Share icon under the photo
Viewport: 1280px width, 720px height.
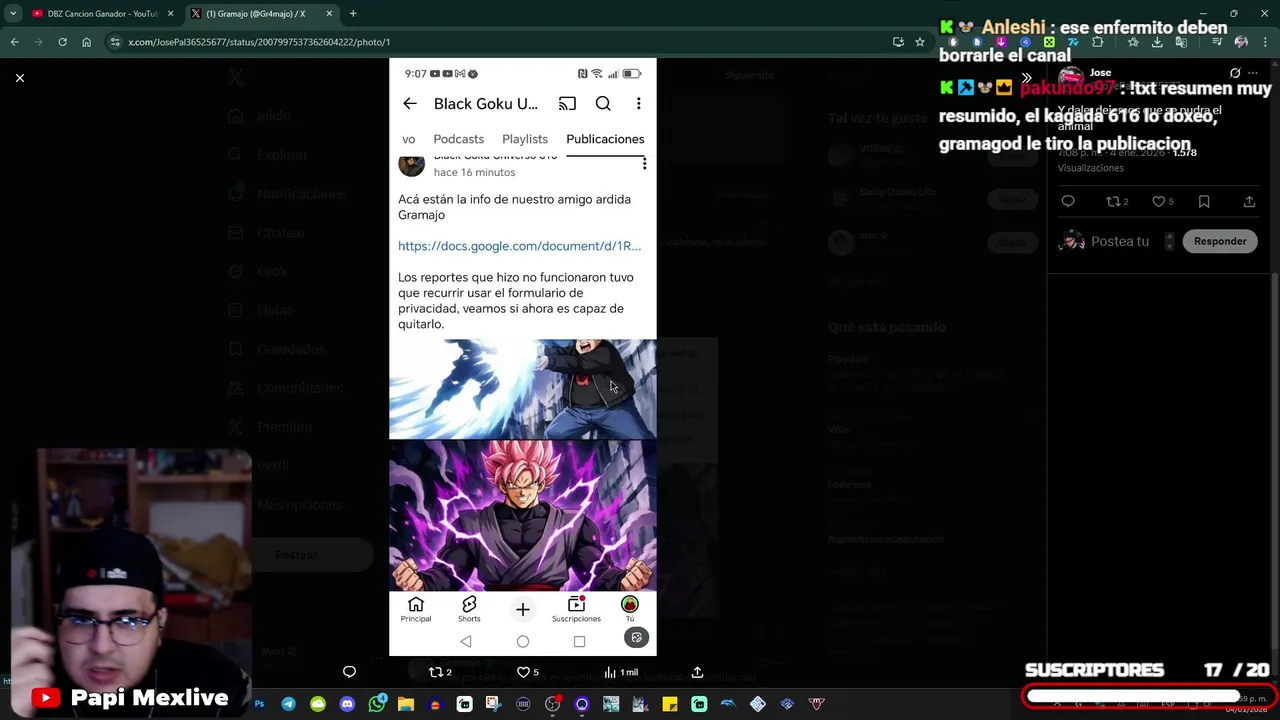(x=697, y=672)
